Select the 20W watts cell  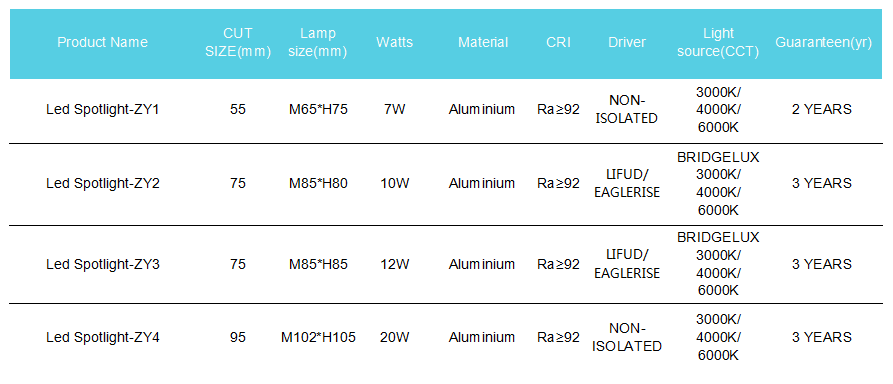(x=395, y=337)
